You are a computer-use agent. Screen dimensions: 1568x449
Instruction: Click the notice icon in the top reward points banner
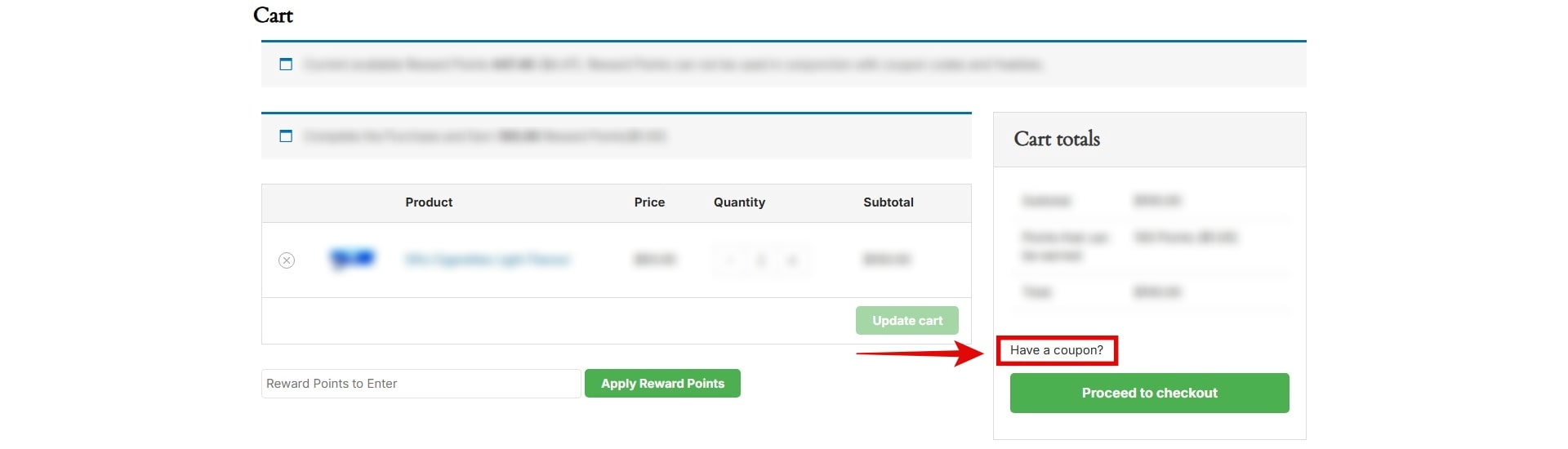pyautogui.click(x=286, y=64)
